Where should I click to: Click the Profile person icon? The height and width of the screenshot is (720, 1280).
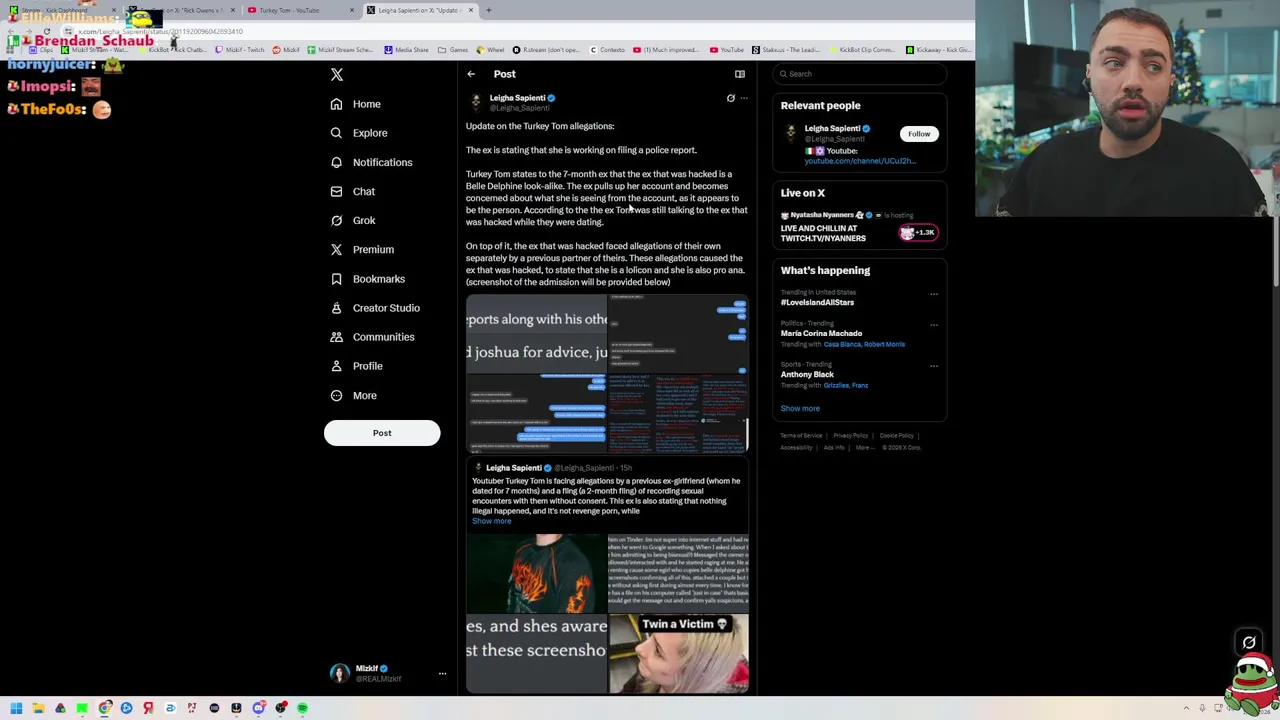[x=337, y=366]
